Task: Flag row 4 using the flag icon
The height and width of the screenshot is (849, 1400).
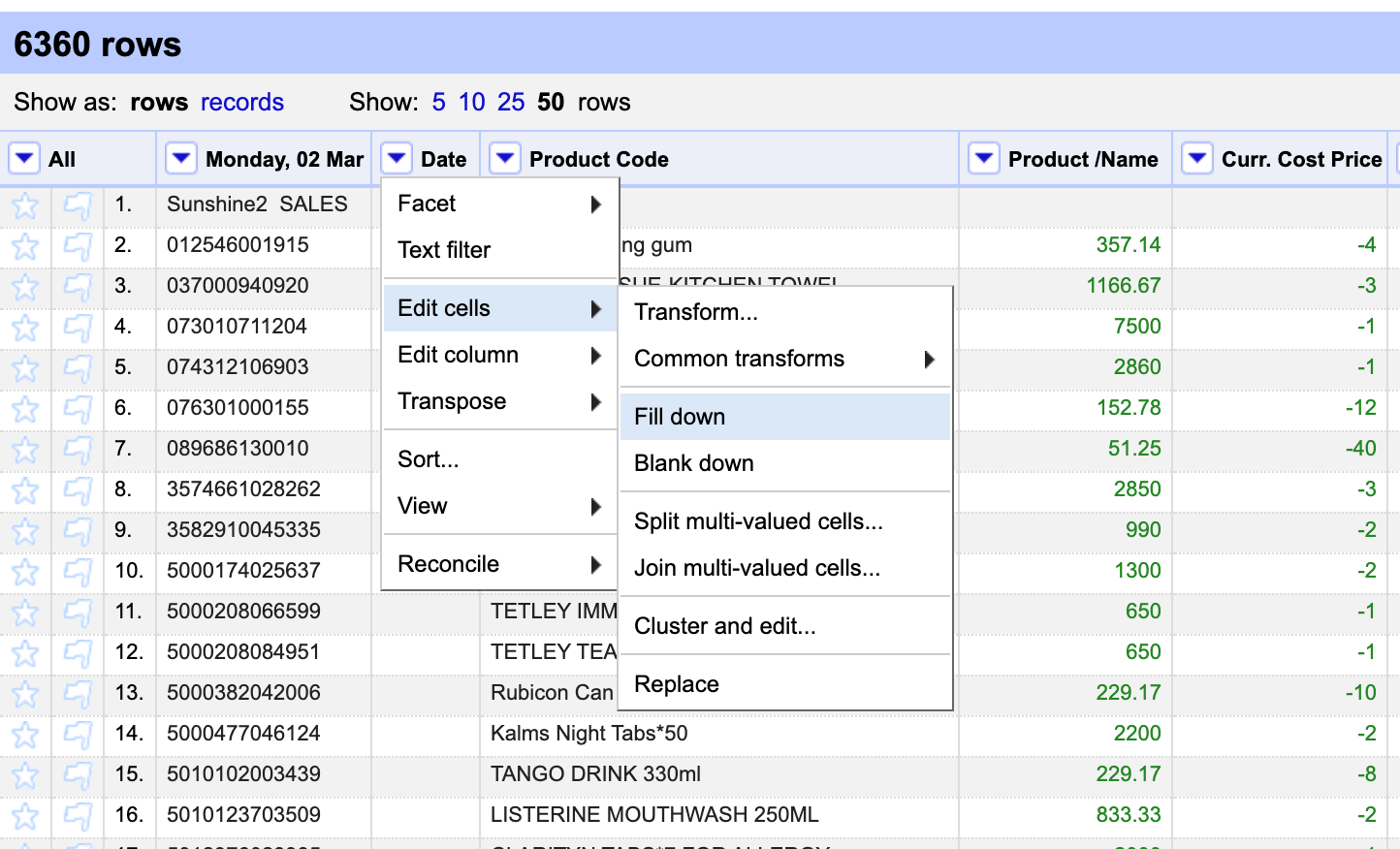Action: pyautogui.click(x=78, y=328)
